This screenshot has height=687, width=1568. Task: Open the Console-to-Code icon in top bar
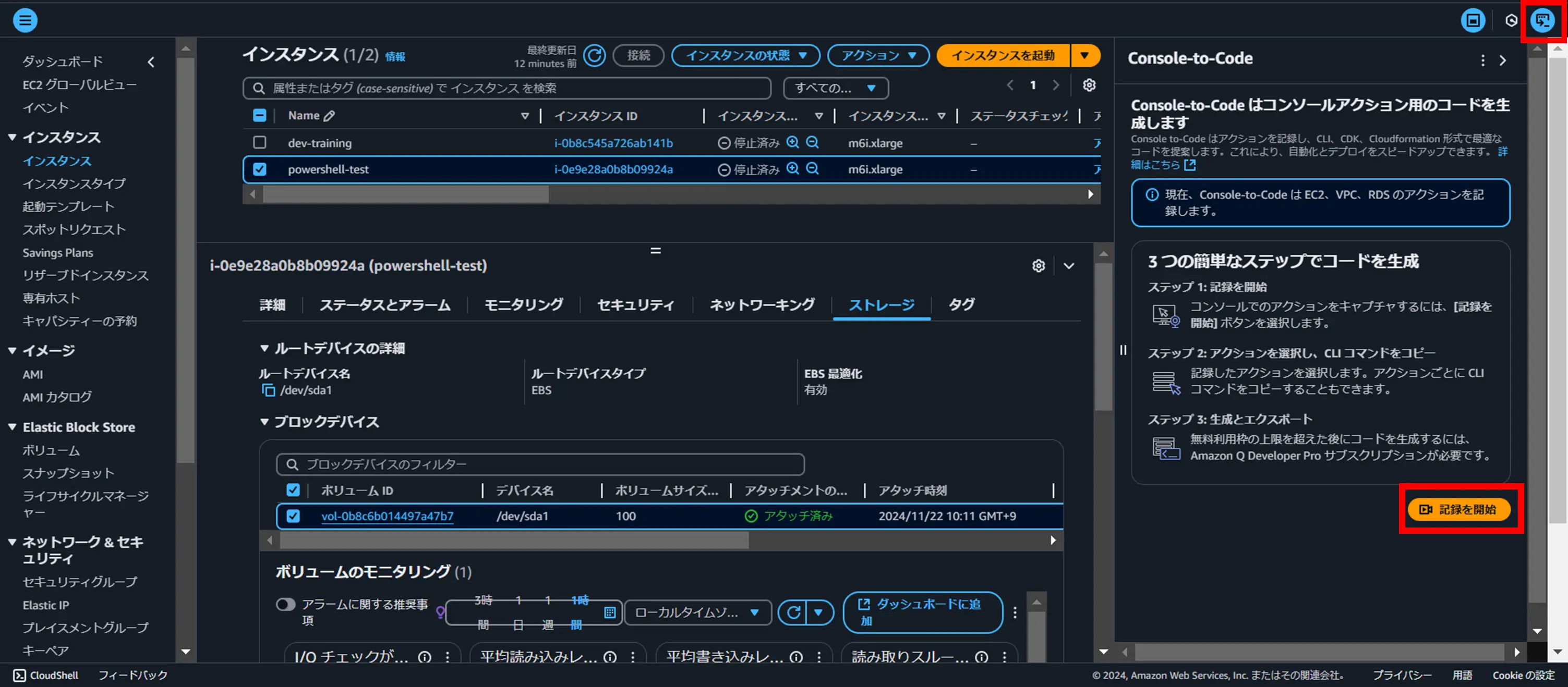pyautogui.click(x=1542, y=20)
